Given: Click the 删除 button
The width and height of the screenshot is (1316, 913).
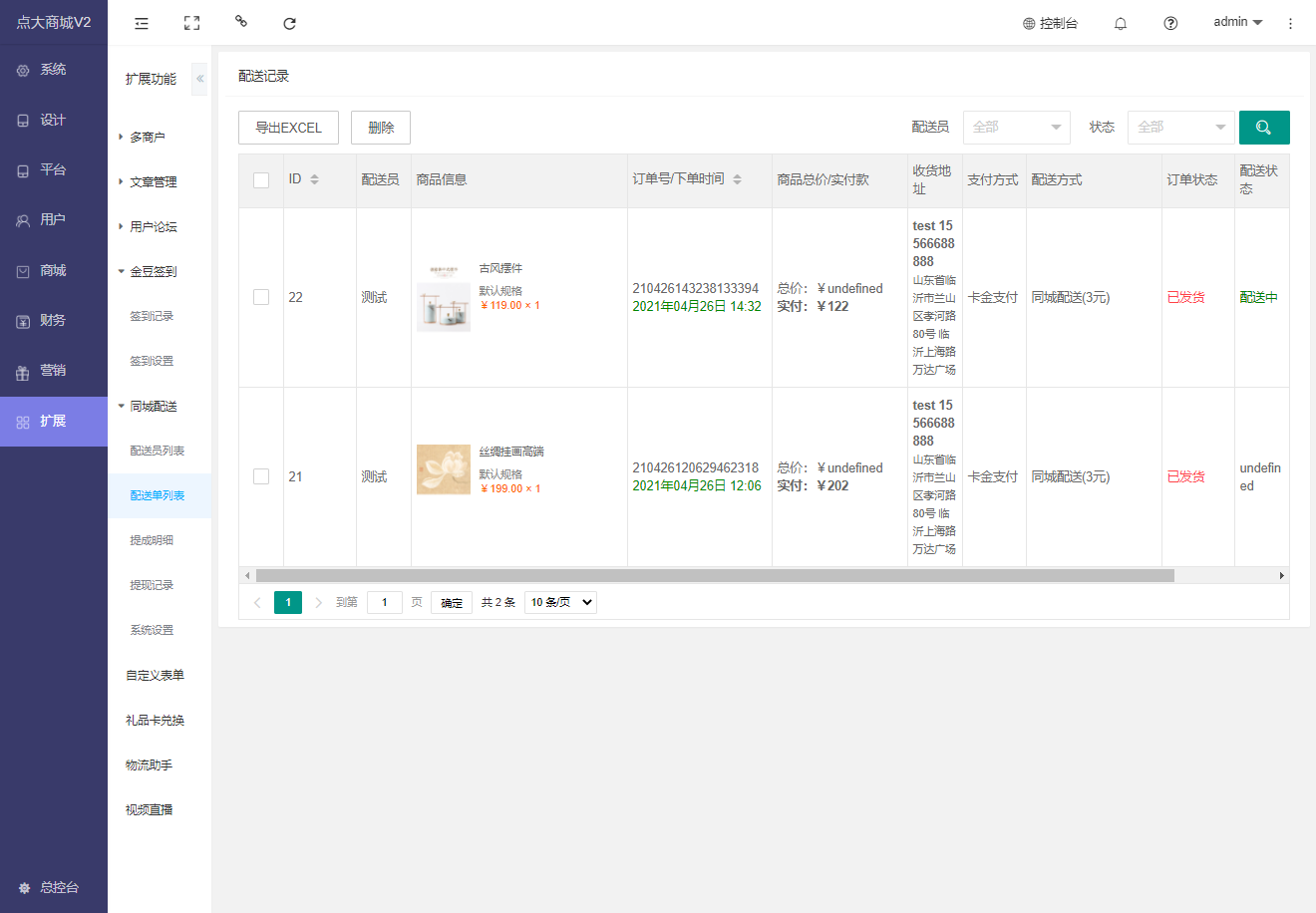Looking at the screenshot, I should coord(381,128).
